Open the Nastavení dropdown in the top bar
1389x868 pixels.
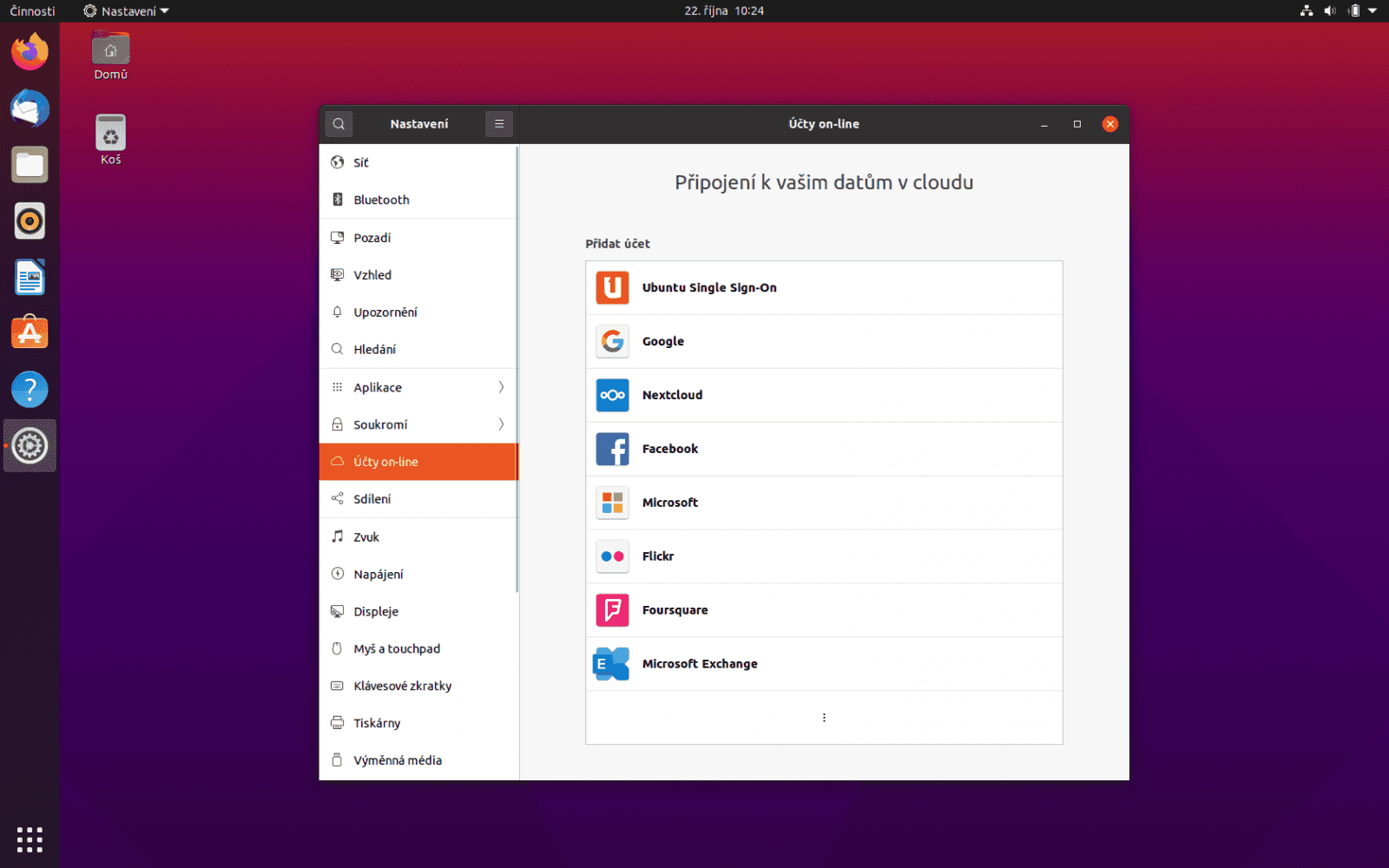125,11
